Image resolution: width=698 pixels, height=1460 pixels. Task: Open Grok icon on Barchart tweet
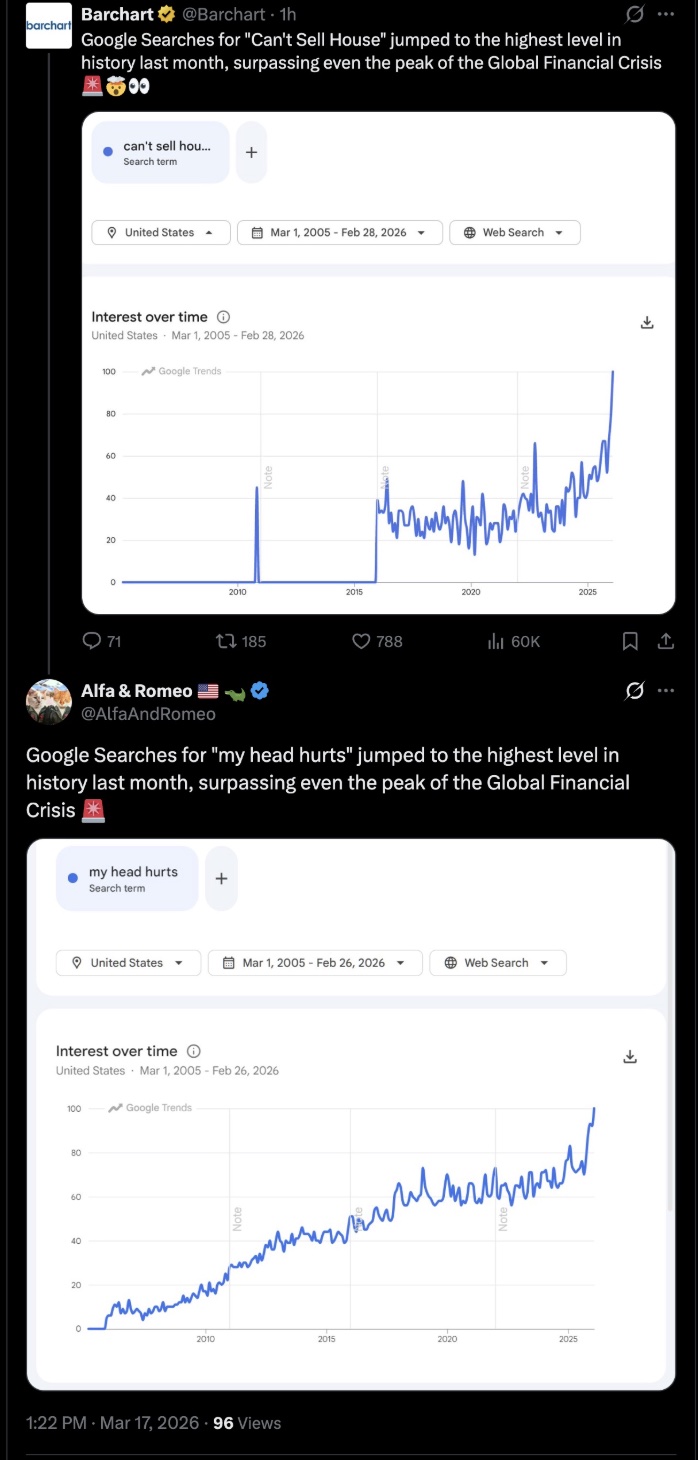click(633, 15)
